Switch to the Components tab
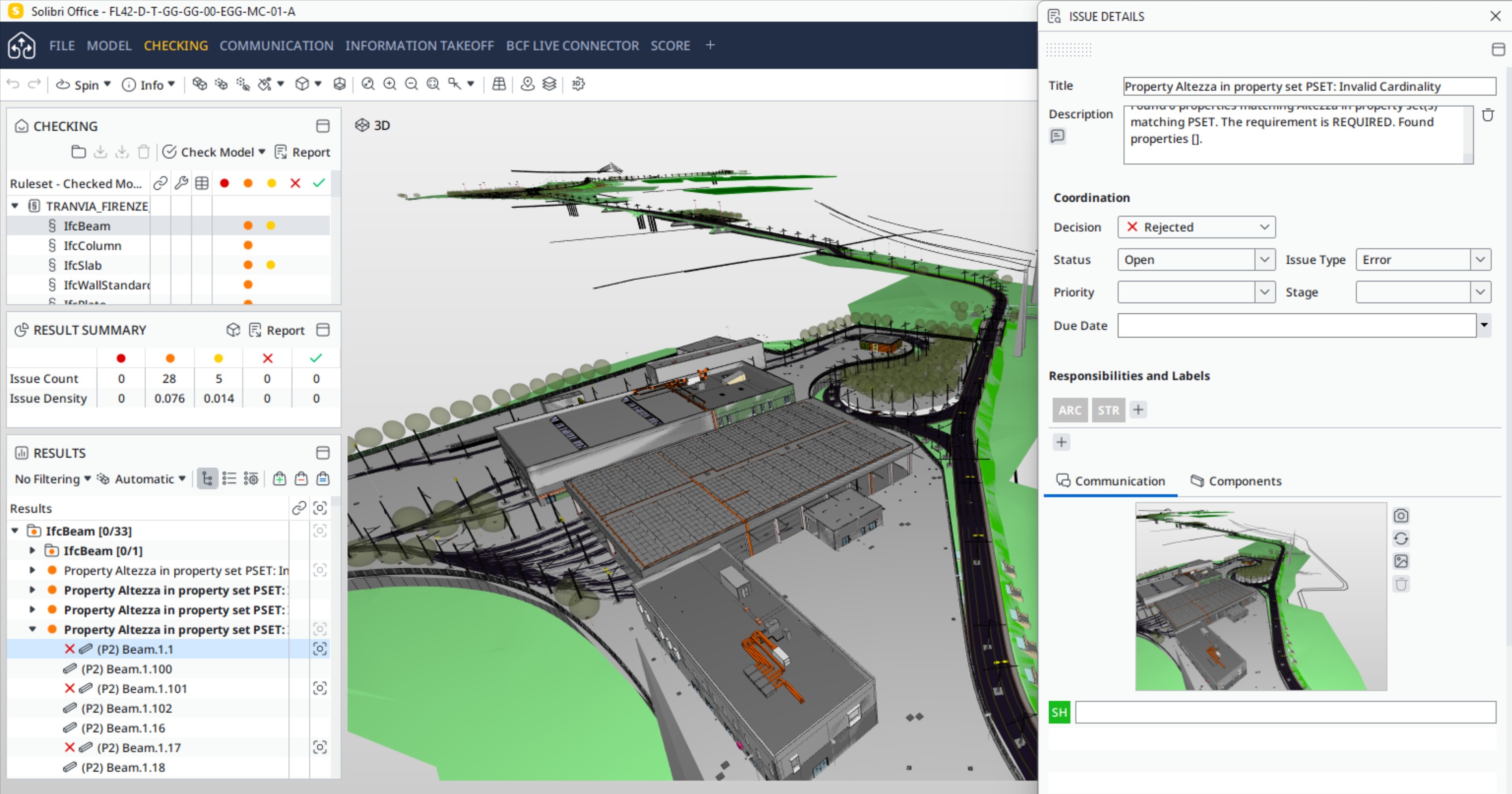The height and width of the screenshot is (794, 1512). click(x=1236, y=481)
